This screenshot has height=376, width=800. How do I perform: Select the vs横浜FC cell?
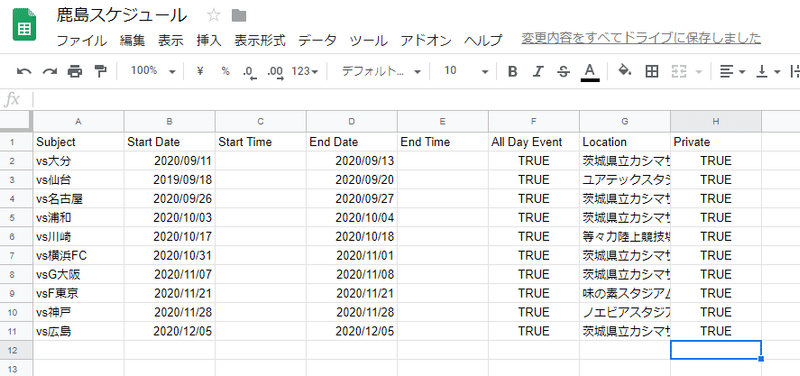[78, 256]
